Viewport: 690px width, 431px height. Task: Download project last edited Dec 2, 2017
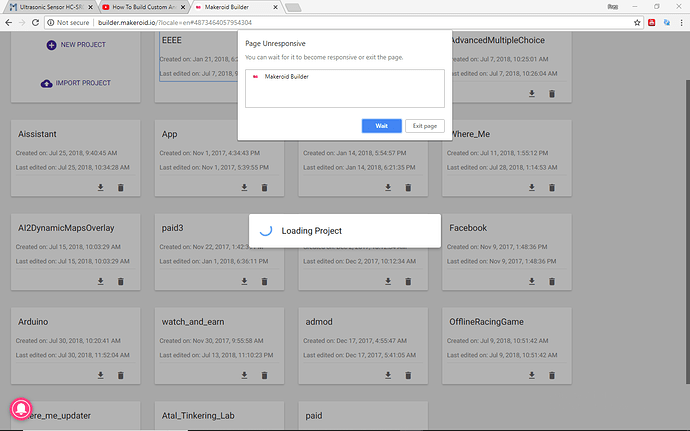[388, 281]
